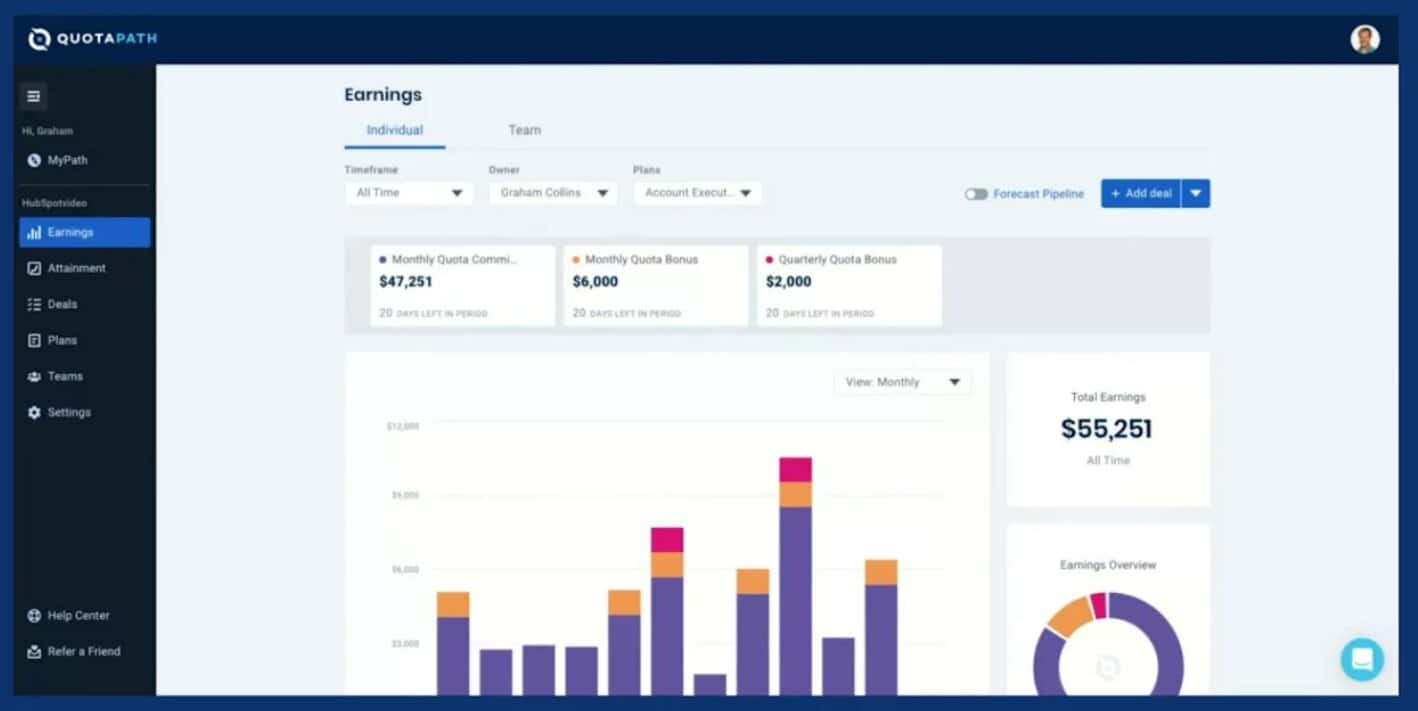Expand the Add deal arrow dropdown
The width and height of the screenshot is (1418, 711).
click(1196, 194)
